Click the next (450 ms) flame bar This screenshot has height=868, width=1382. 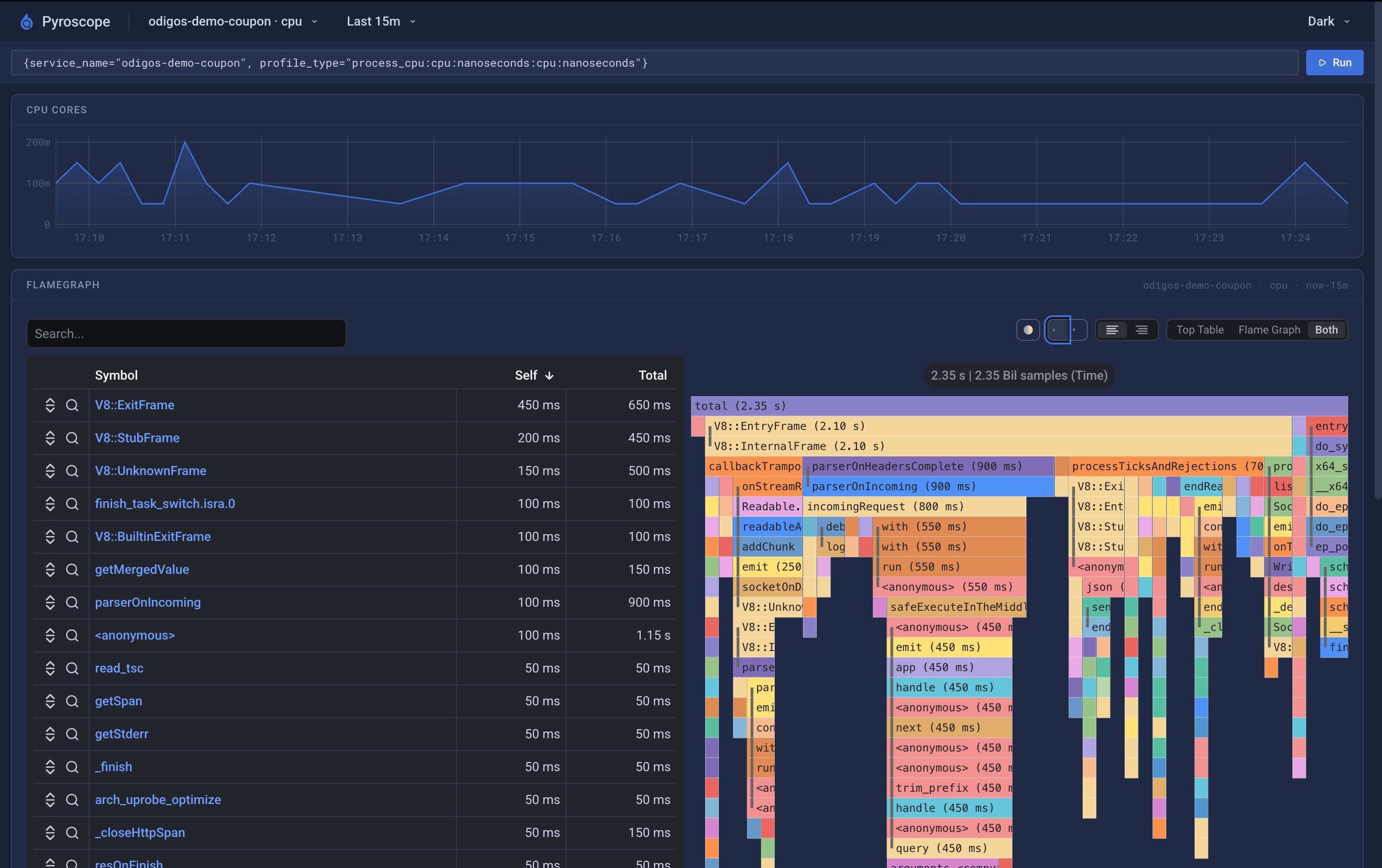(x=949, y=727)
